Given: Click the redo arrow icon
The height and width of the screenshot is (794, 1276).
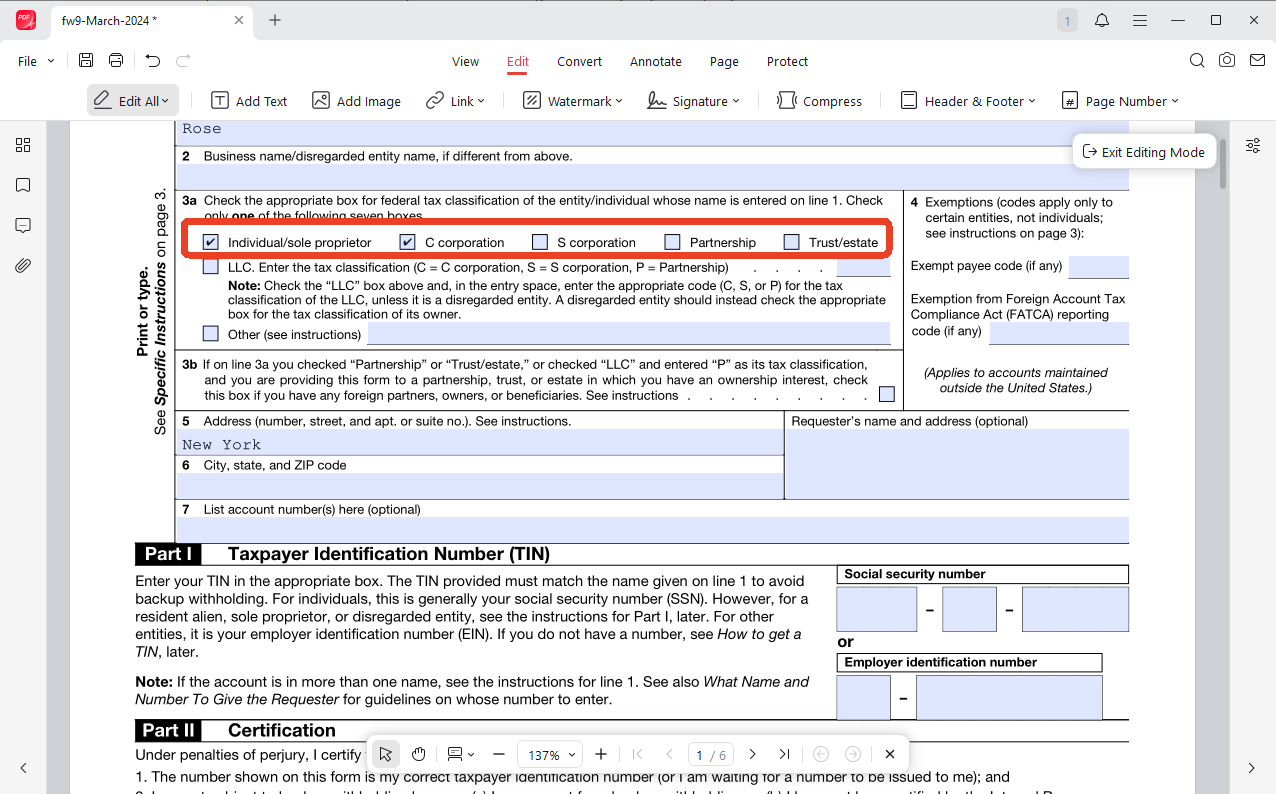Looking at the screenshot, I should point(183,61).
